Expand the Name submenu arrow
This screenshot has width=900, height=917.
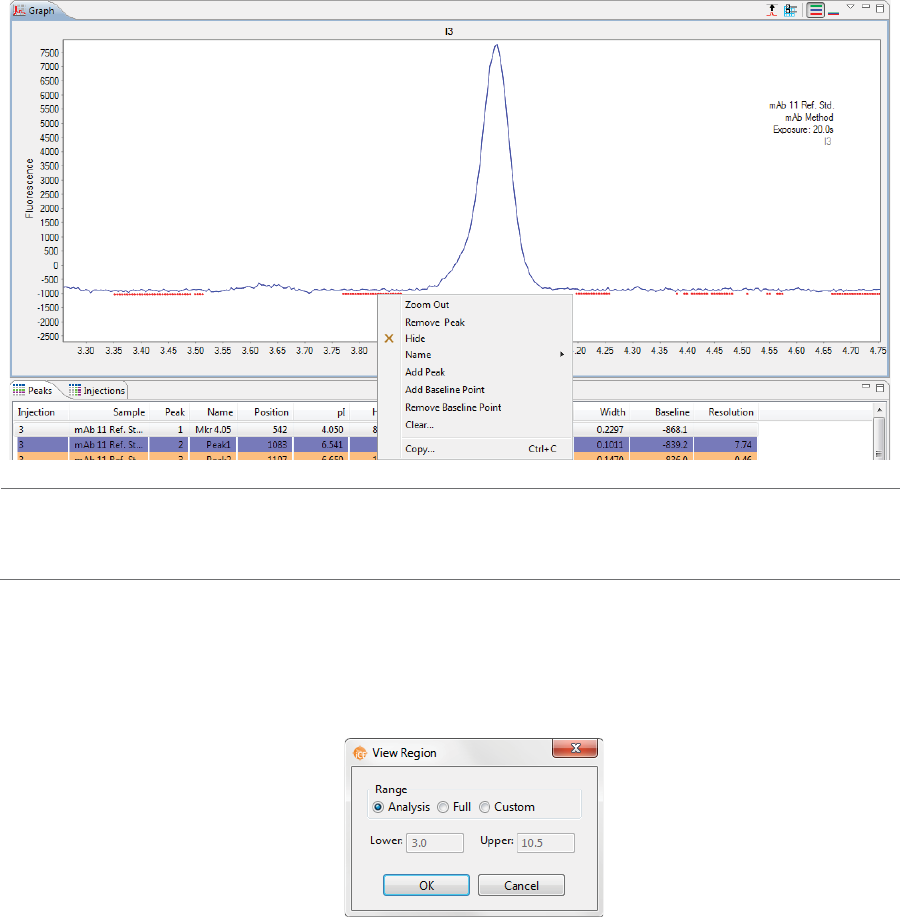point(562,354)
